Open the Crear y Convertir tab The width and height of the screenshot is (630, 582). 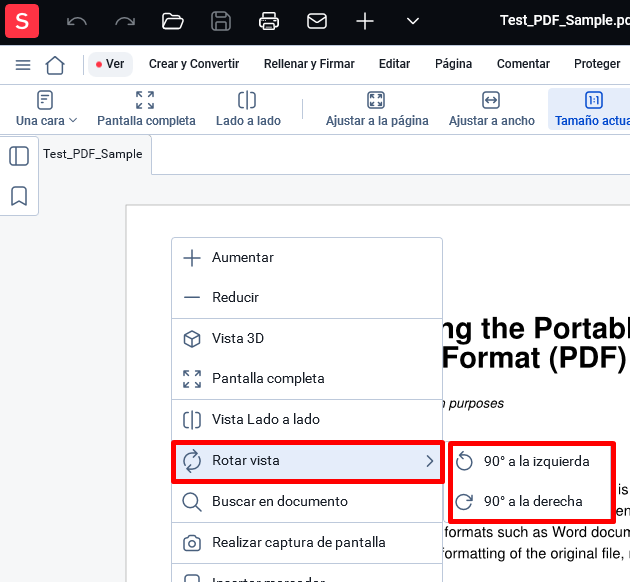[194, 64]
